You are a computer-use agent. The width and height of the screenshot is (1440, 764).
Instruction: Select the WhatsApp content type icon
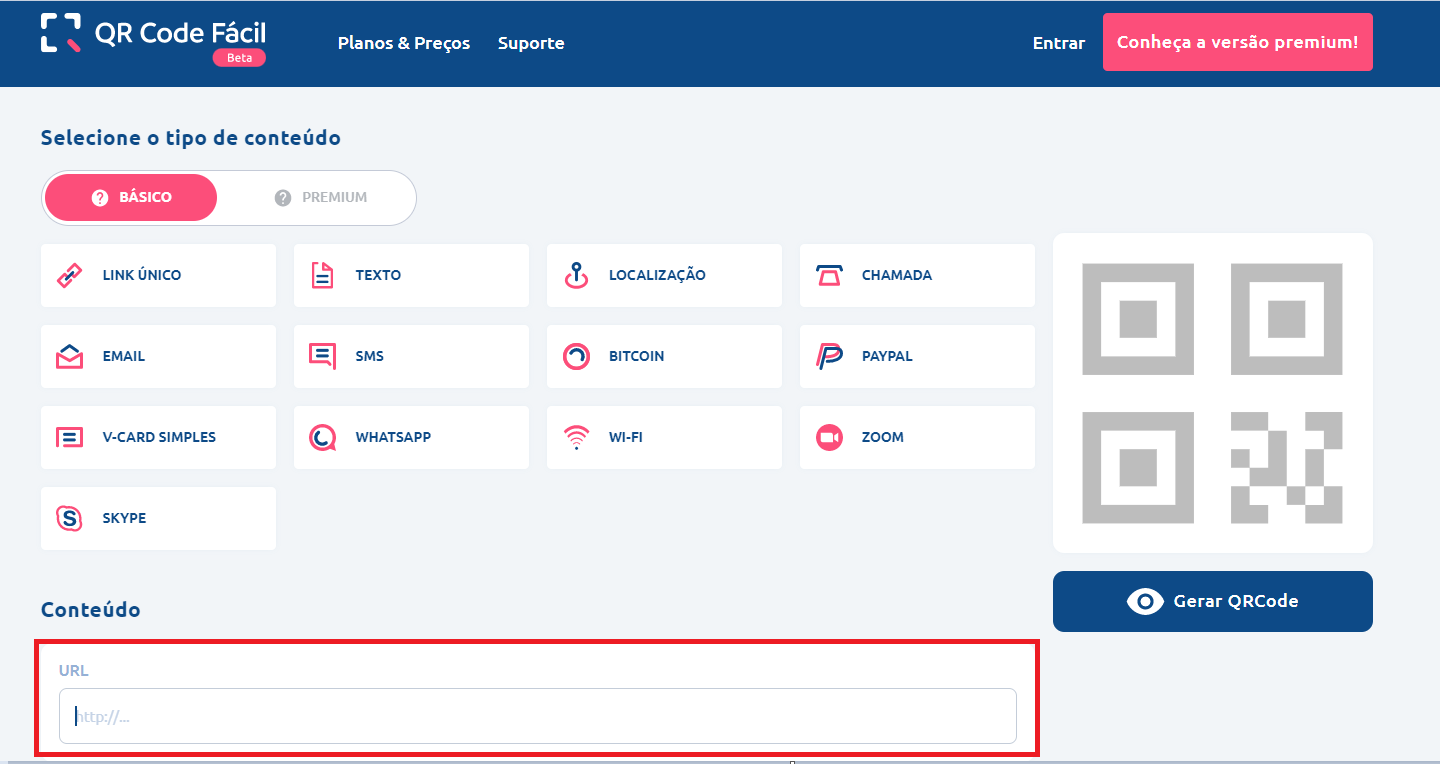(322, 438)
